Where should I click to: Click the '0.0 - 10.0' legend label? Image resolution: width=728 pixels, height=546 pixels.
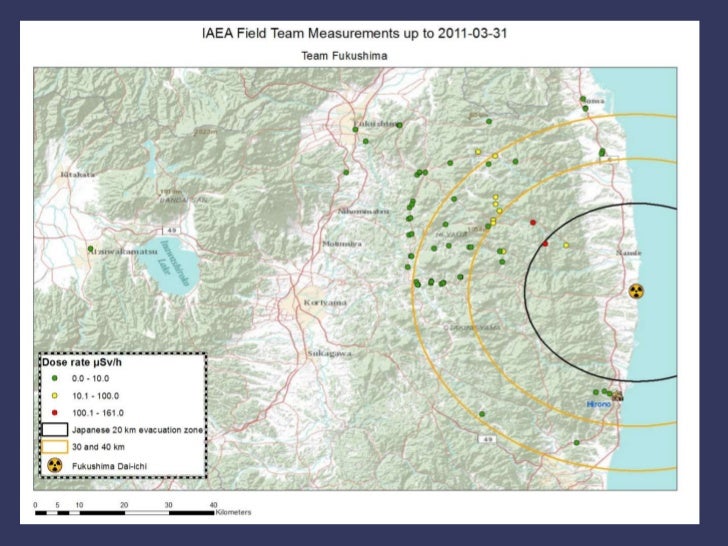click(x=91, y=378)
